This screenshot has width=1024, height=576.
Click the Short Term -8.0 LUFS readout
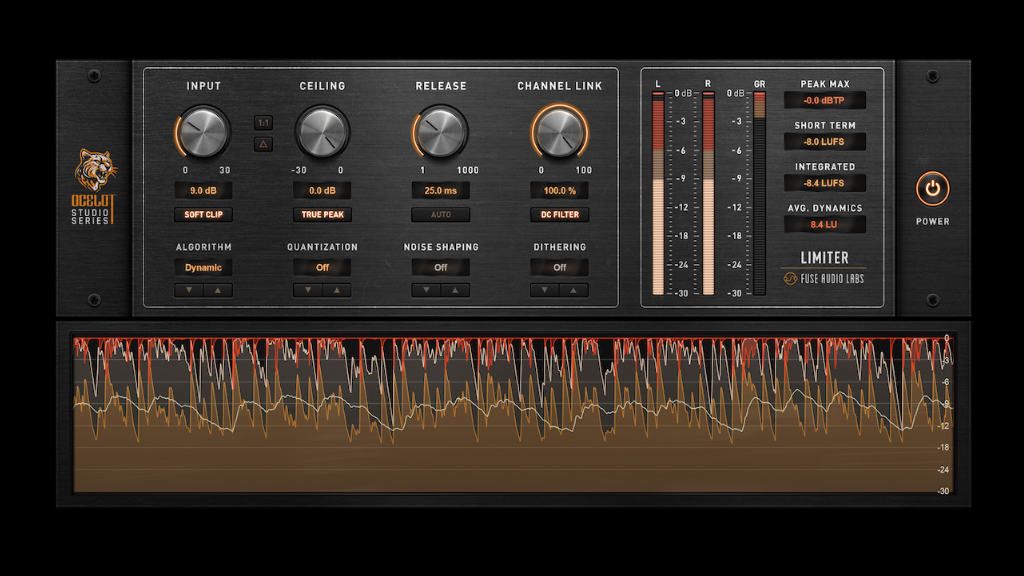point(825,142)
